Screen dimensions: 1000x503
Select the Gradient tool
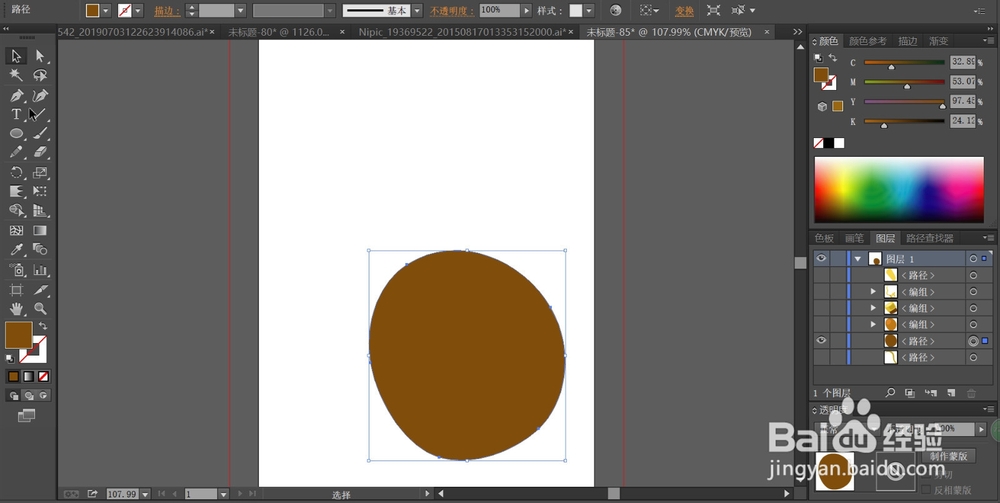point(40,230)
